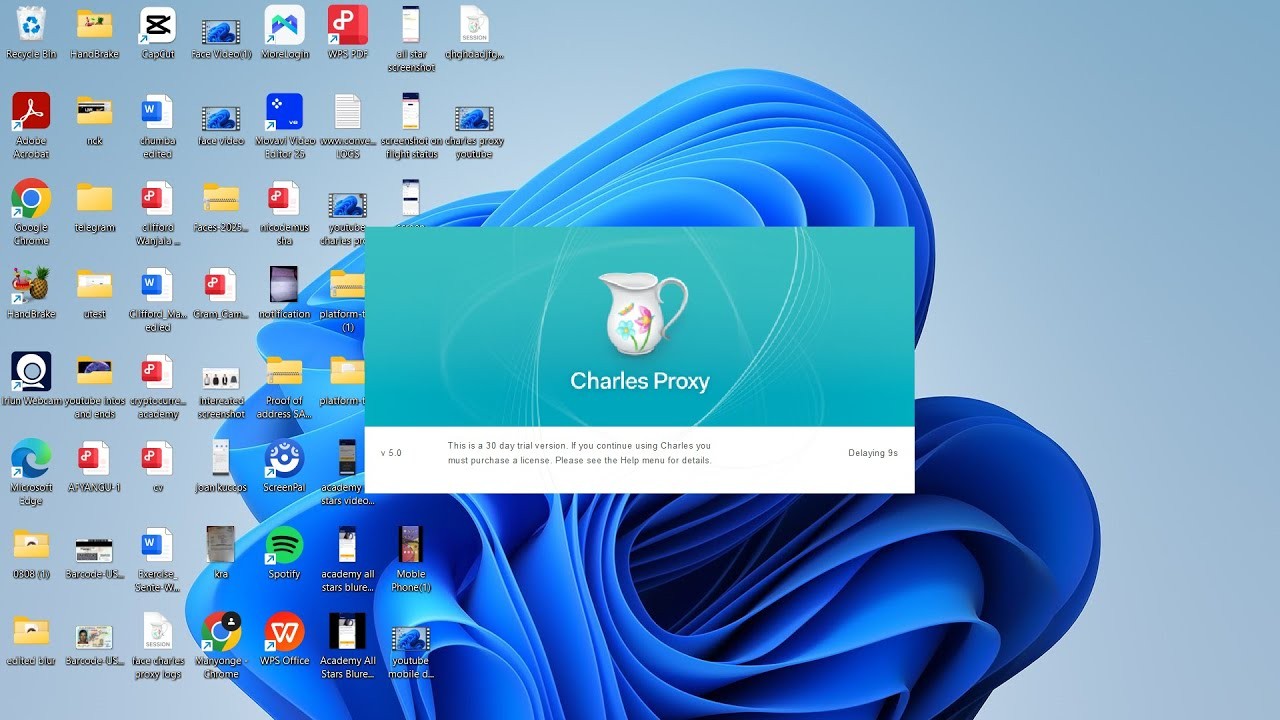Select the edited blur folder
1280x720 pixels.
(x=31, y=640)
